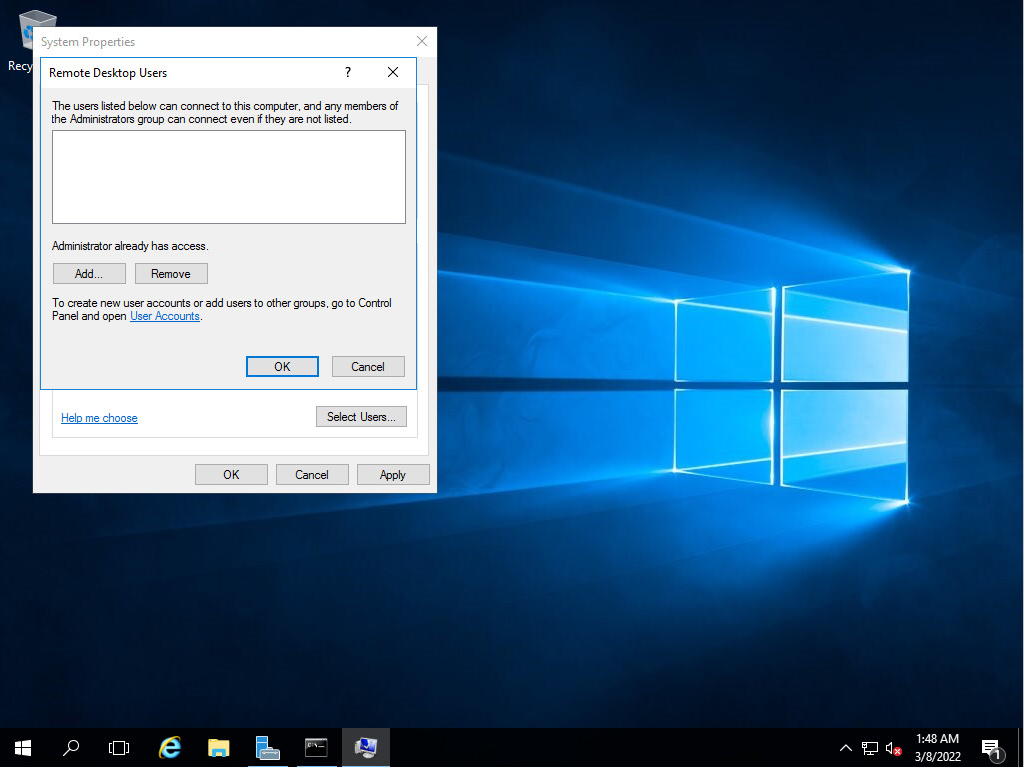Open File Explorer from taskbar
This screenshot has width=1024, height=767.
click(x=219, y=747)
